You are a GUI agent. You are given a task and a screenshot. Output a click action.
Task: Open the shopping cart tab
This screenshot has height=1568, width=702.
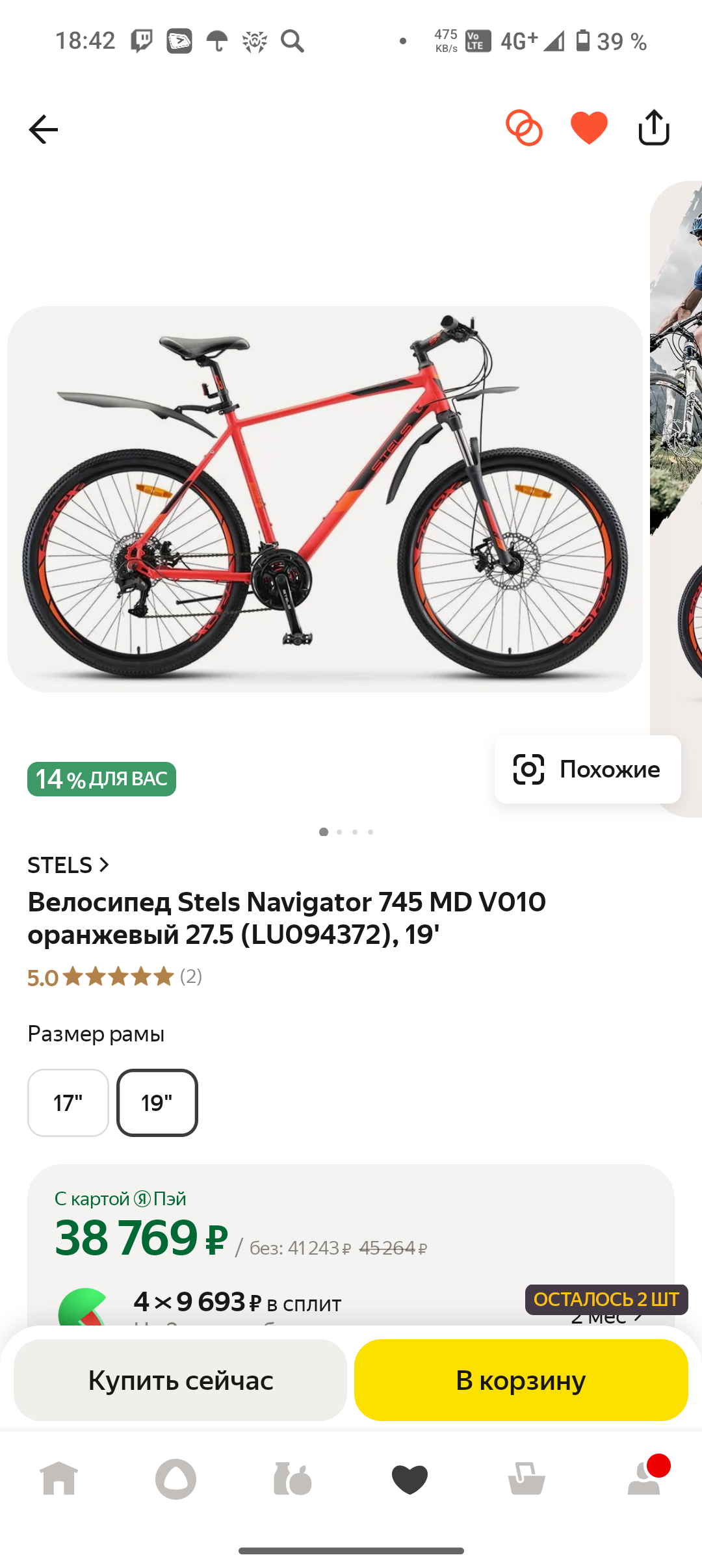click(x=526, y=1479)
